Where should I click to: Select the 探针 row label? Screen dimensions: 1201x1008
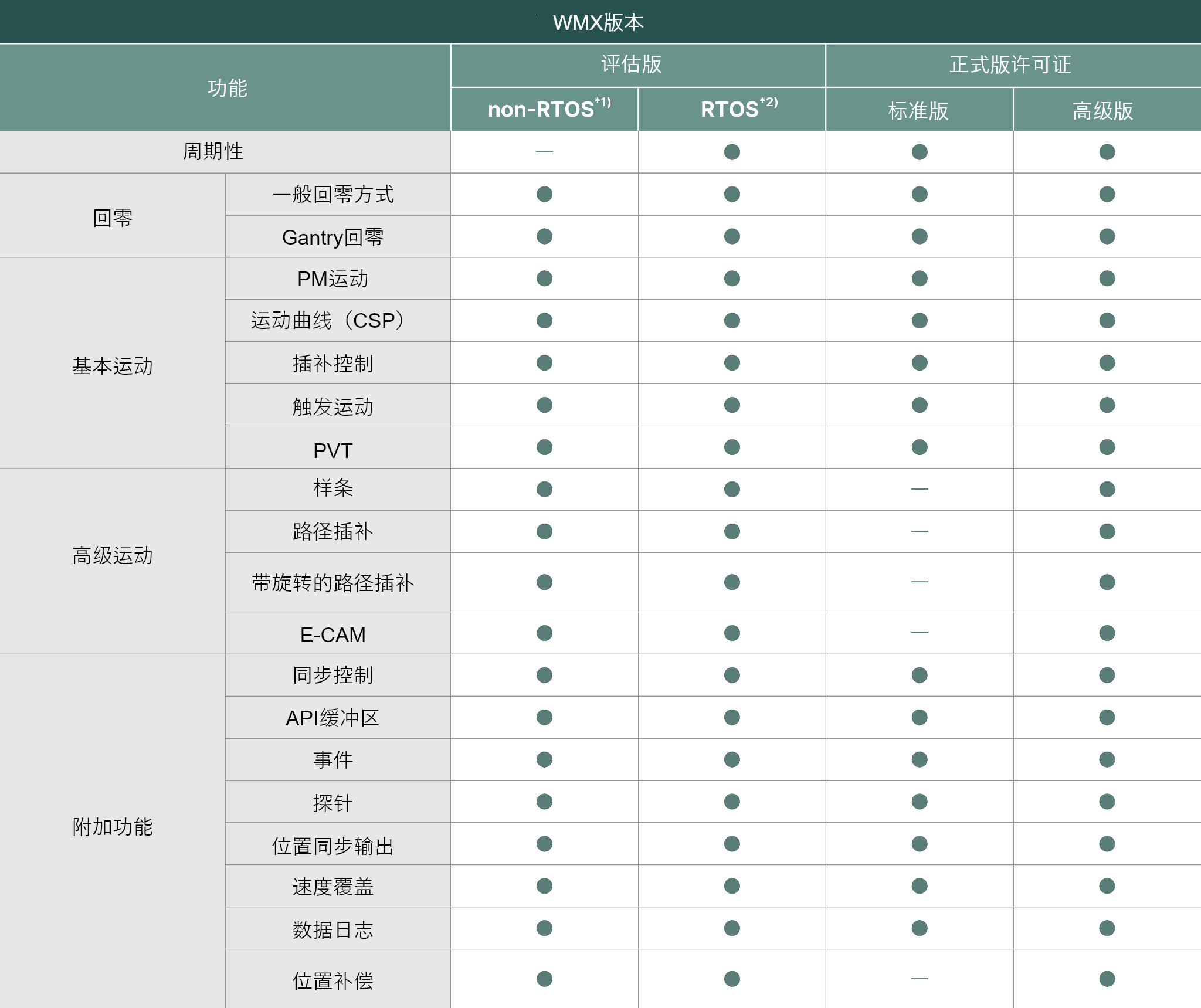pos(338,802)
